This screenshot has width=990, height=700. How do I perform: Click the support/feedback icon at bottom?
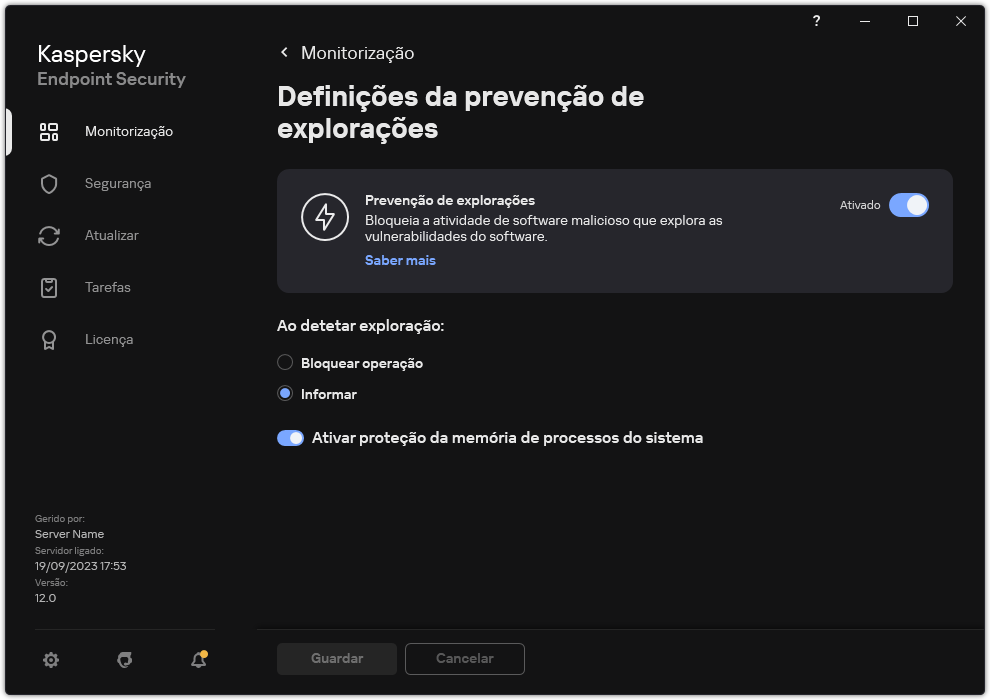coord(124,660)
